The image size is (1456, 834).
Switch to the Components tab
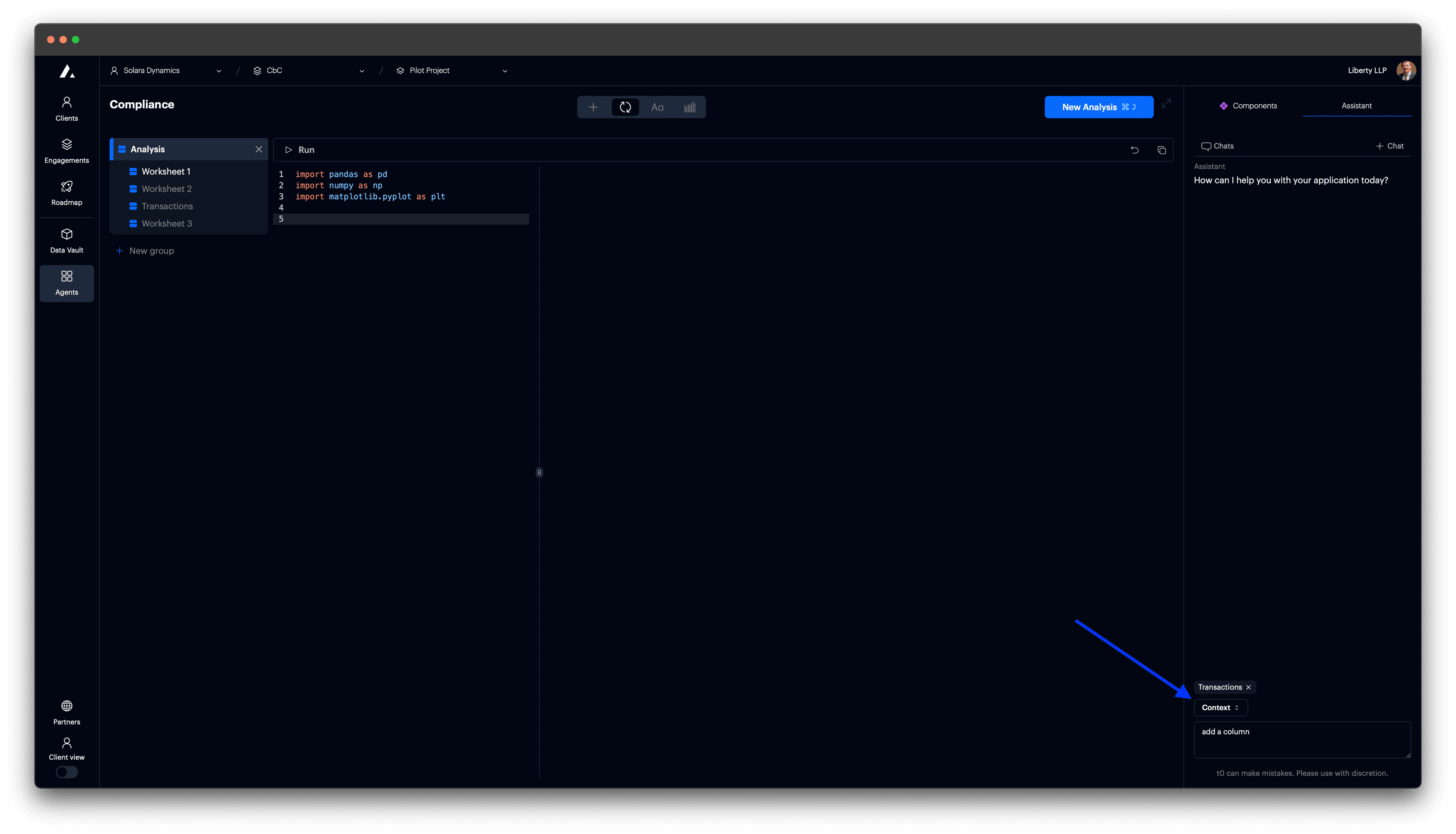1249,105
